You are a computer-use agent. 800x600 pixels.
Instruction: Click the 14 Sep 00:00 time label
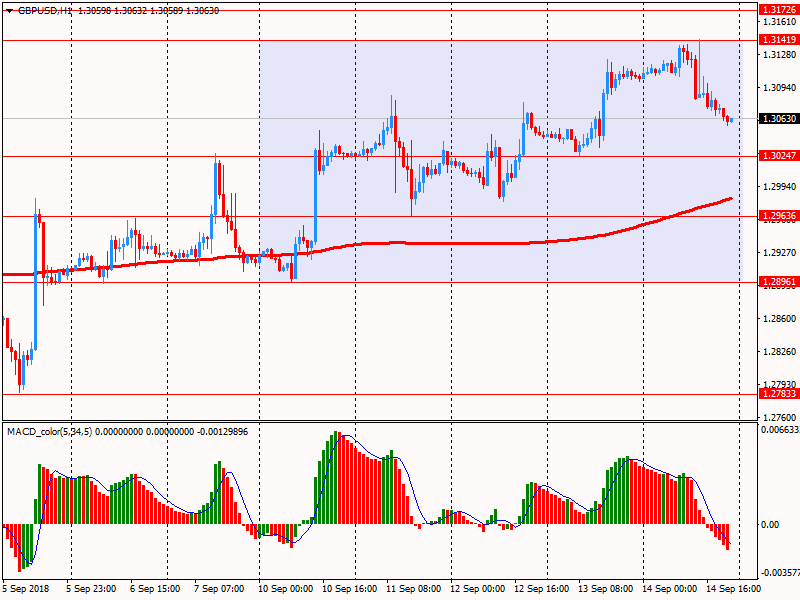tap(669, 589)
